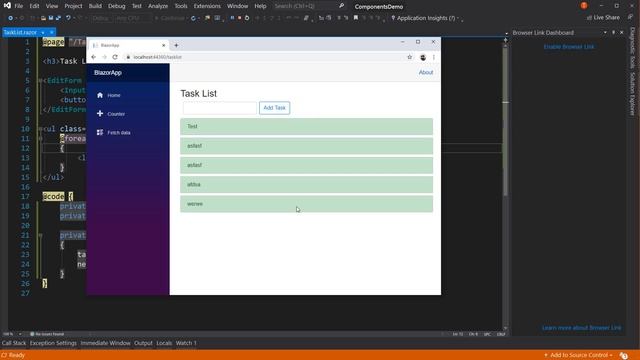Click the Navigate Backward toolbar icon
Image resolution: width=640 pixels, height=360 pixels.
coord(10,18)
